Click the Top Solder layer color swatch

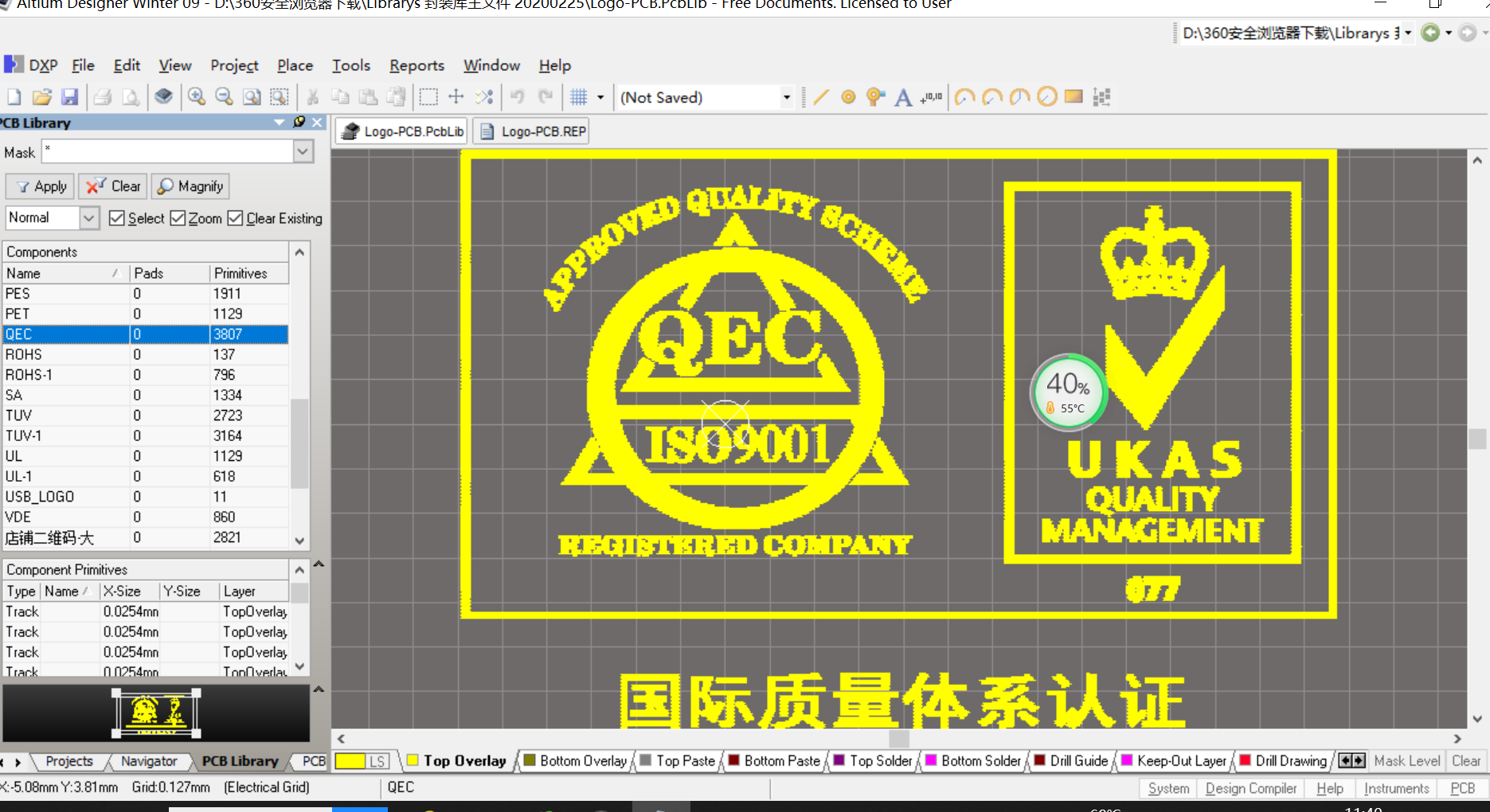pyautogui.click(x=839, y=760)
